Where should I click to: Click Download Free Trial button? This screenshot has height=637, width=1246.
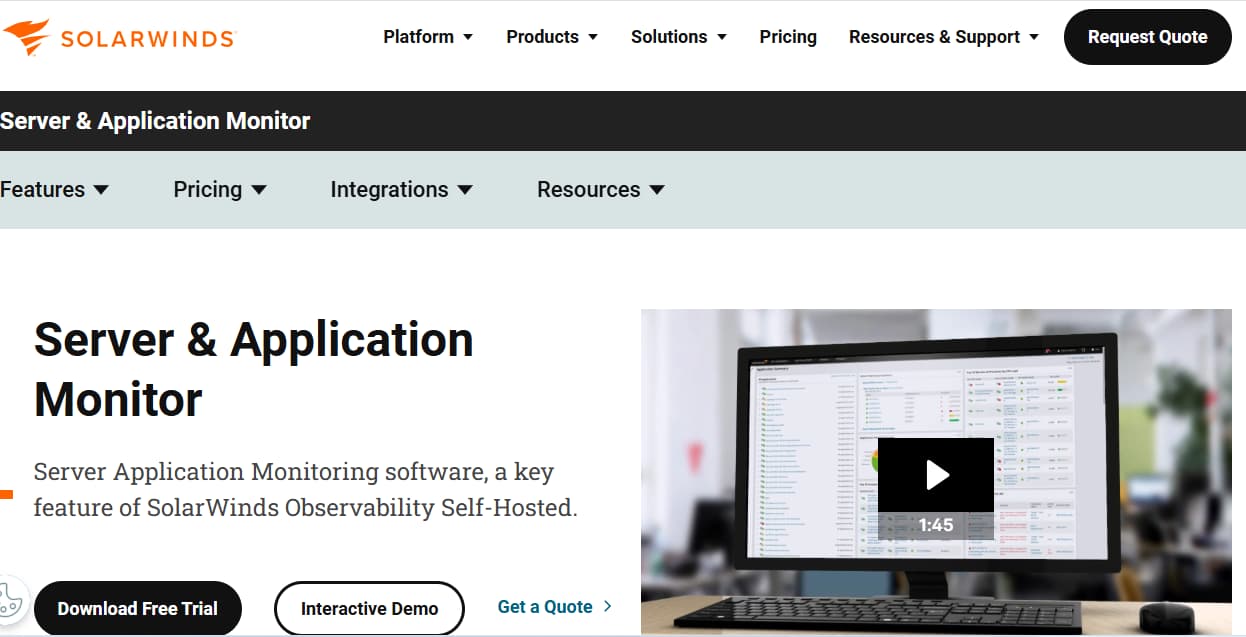138,608
